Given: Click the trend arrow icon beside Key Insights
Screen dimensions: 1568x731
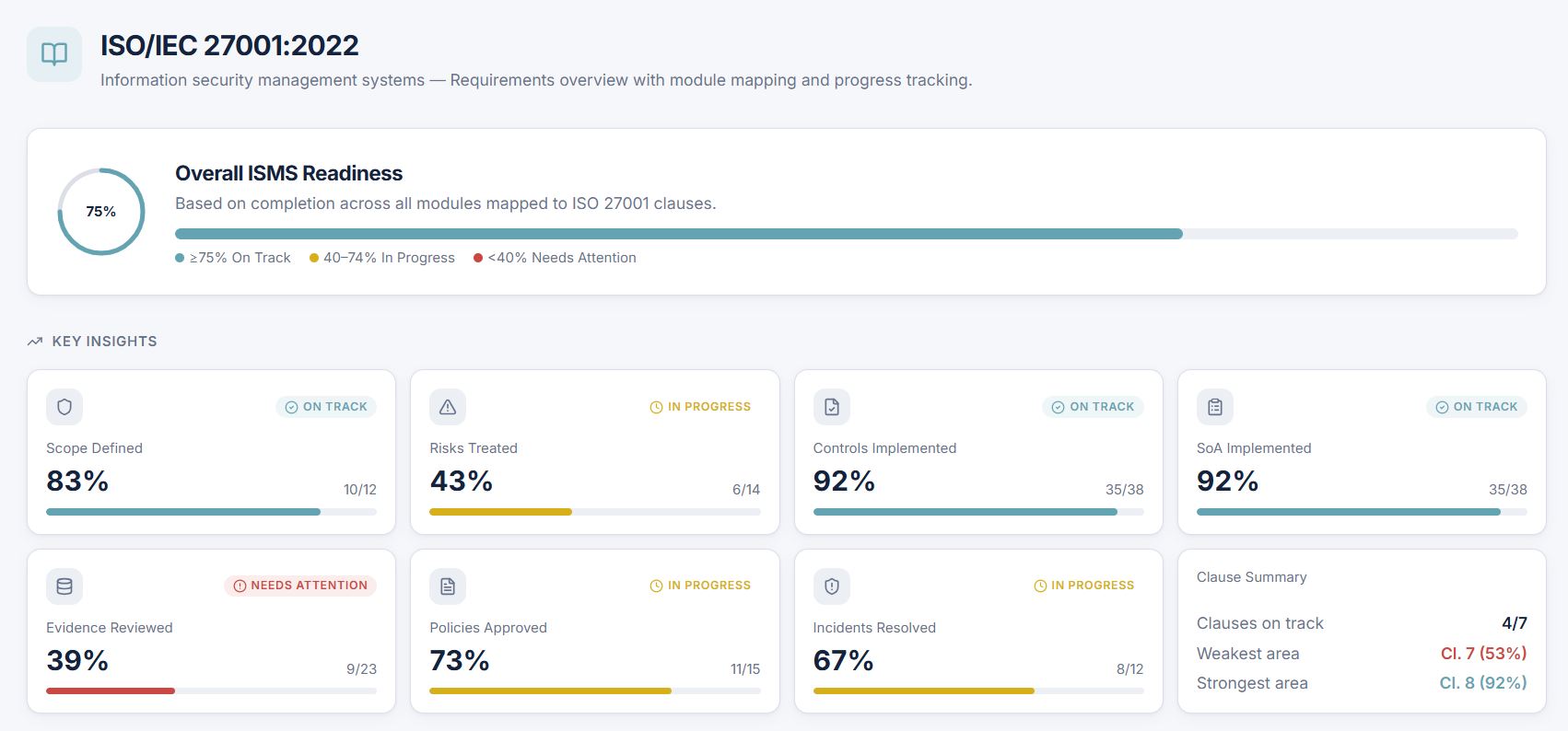Looking at the screenshot, I should [x=35, y=342].
